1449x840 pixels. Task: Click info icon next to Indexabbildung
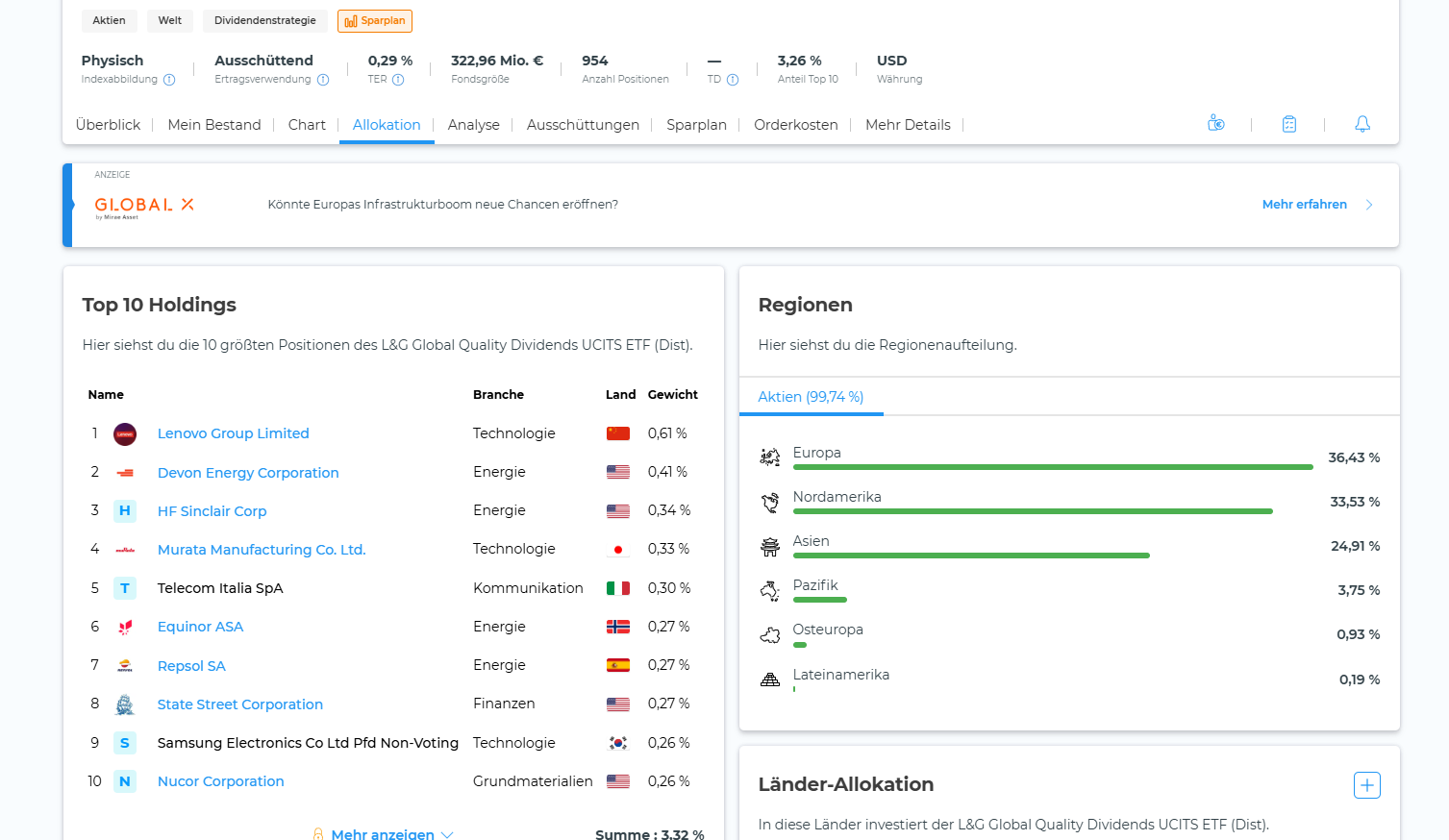tap(169, 80)
